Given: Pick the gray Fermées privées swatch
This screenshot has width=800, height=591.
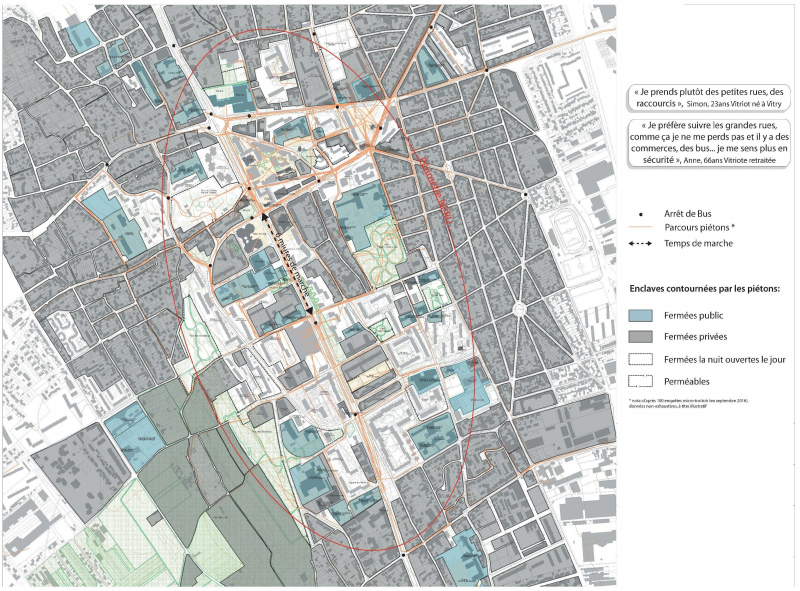Looking at the screenshot, I should click(x=641, y=337).
